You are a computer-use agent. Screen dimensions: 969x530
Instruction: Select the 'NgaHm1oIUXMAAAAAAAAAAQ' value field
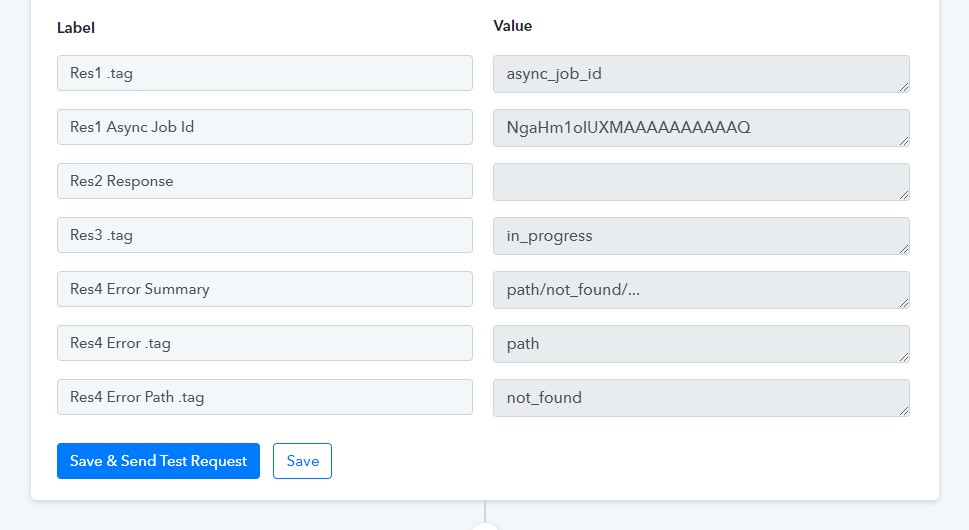click(x=700, y=127)
